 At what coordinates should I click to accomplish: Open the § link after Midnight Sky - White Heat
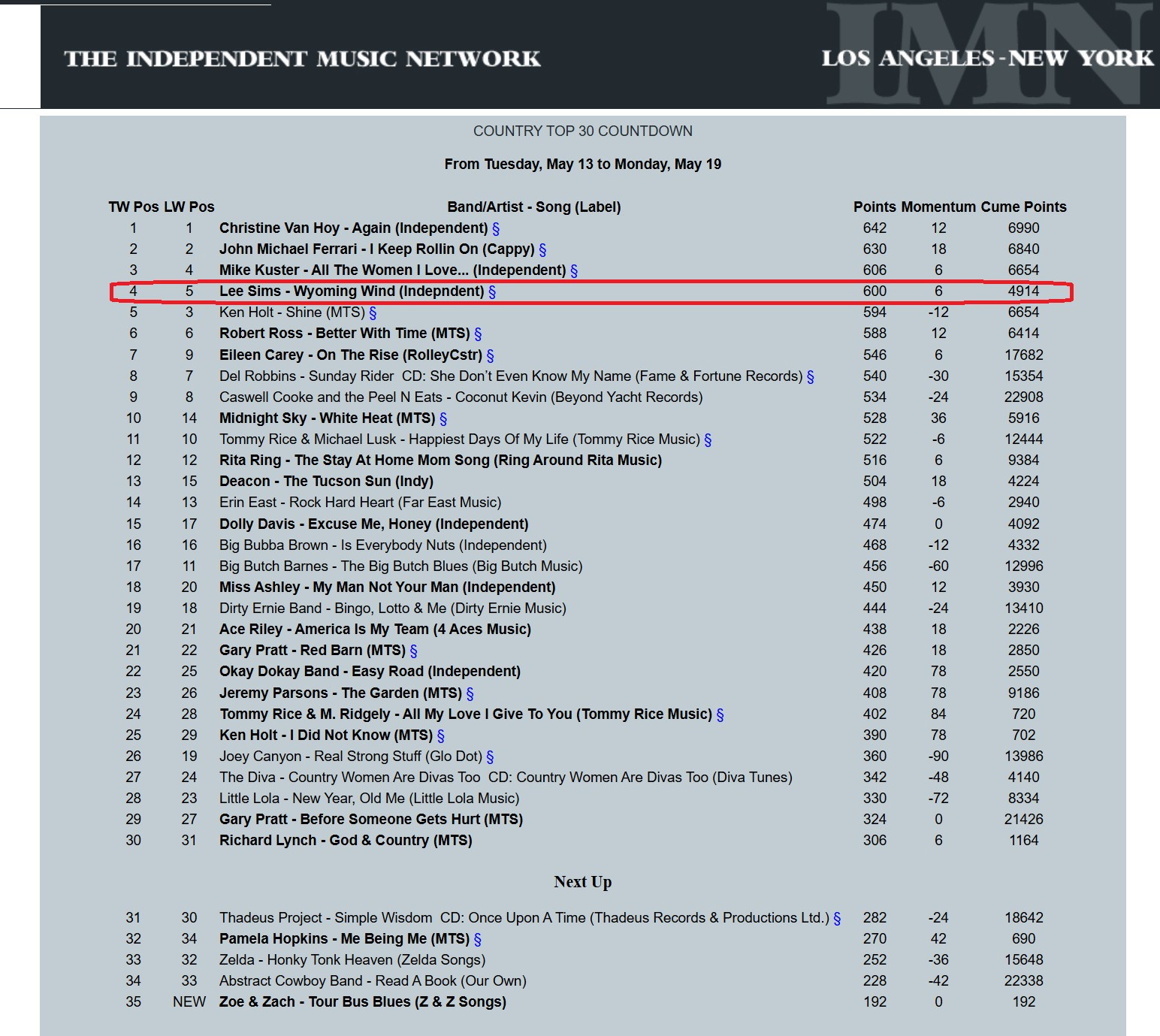click(x=443, y=418)
